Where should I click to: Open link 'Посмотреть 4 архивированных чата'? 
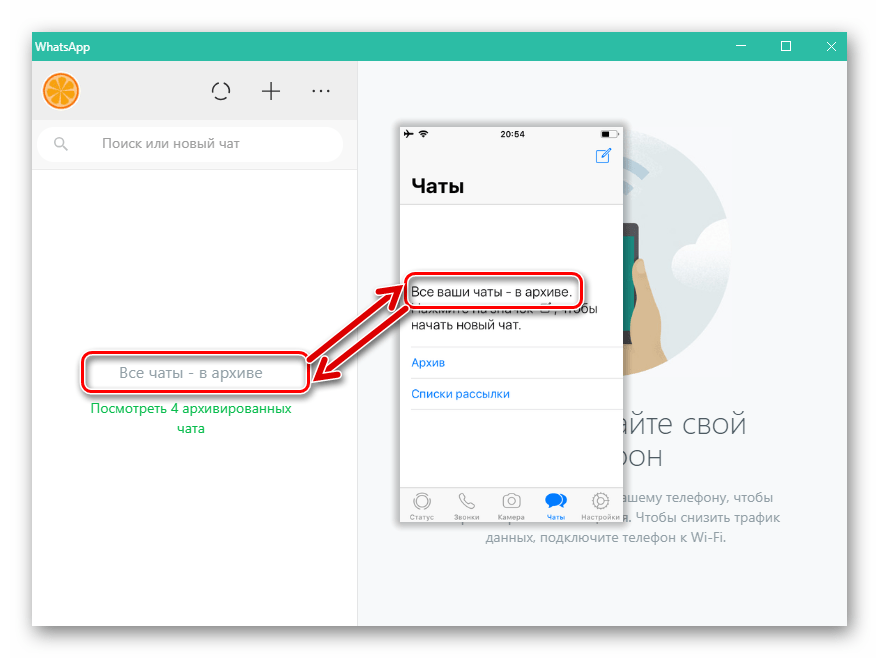coord(191,418)
